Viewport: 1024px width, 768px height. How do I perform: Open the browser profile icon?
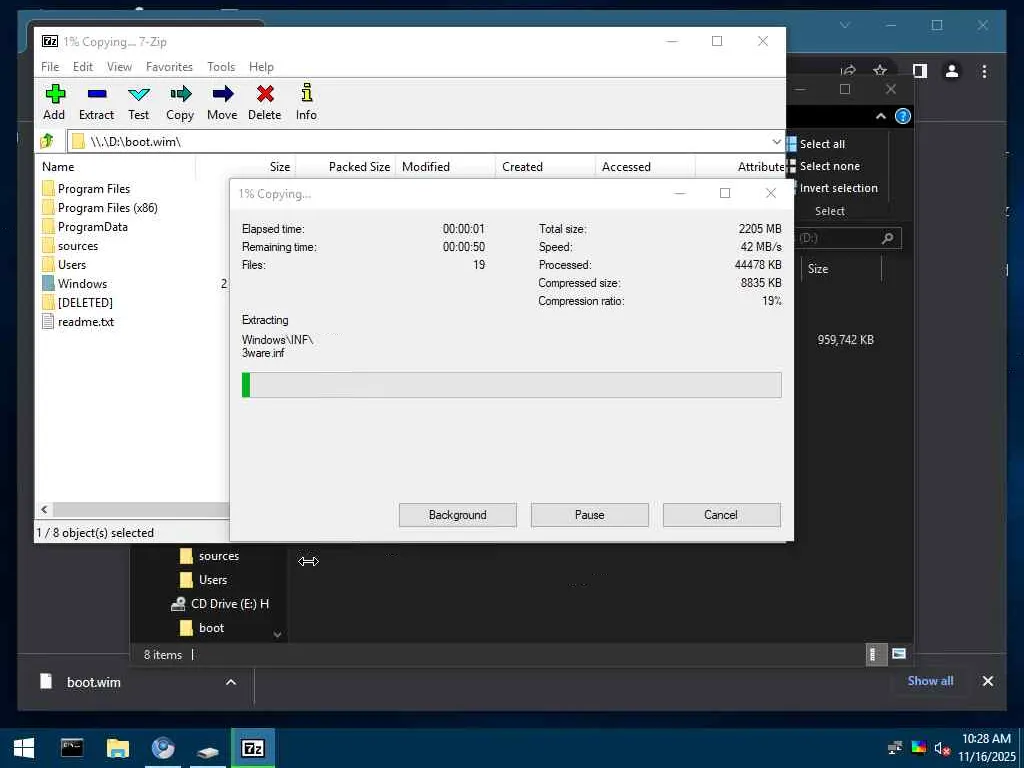pos(952,71)
